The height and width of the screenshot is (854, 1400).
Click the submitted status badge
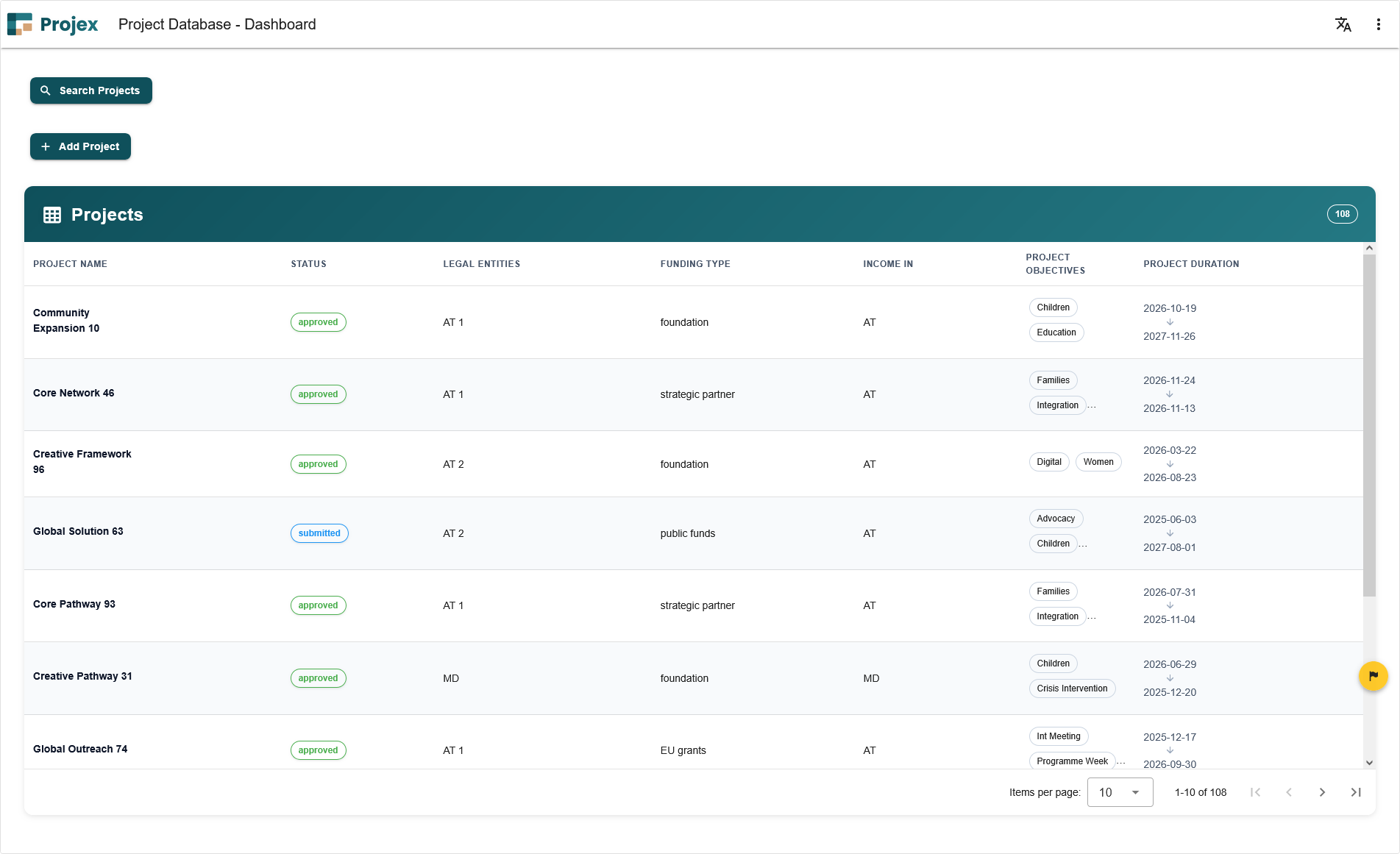[319, 533]
